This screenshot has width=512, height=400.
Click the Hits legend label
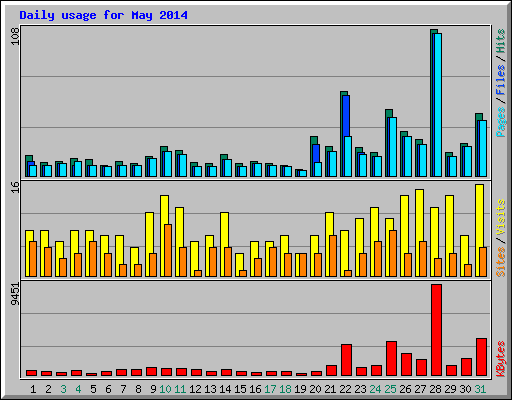501,41
